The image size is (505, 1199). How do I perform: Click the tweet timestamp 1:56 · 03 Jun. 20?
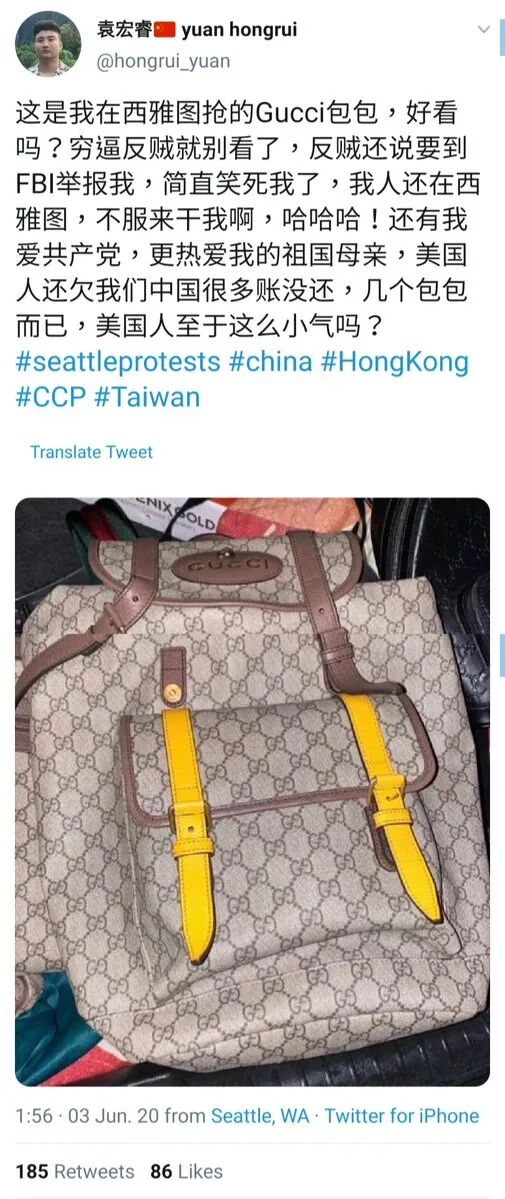[86, 1116]
